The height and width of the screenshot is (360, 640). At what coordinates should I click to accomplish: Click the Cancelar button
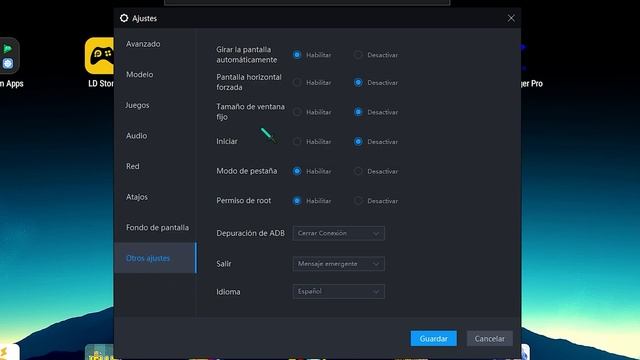(489, 338)
